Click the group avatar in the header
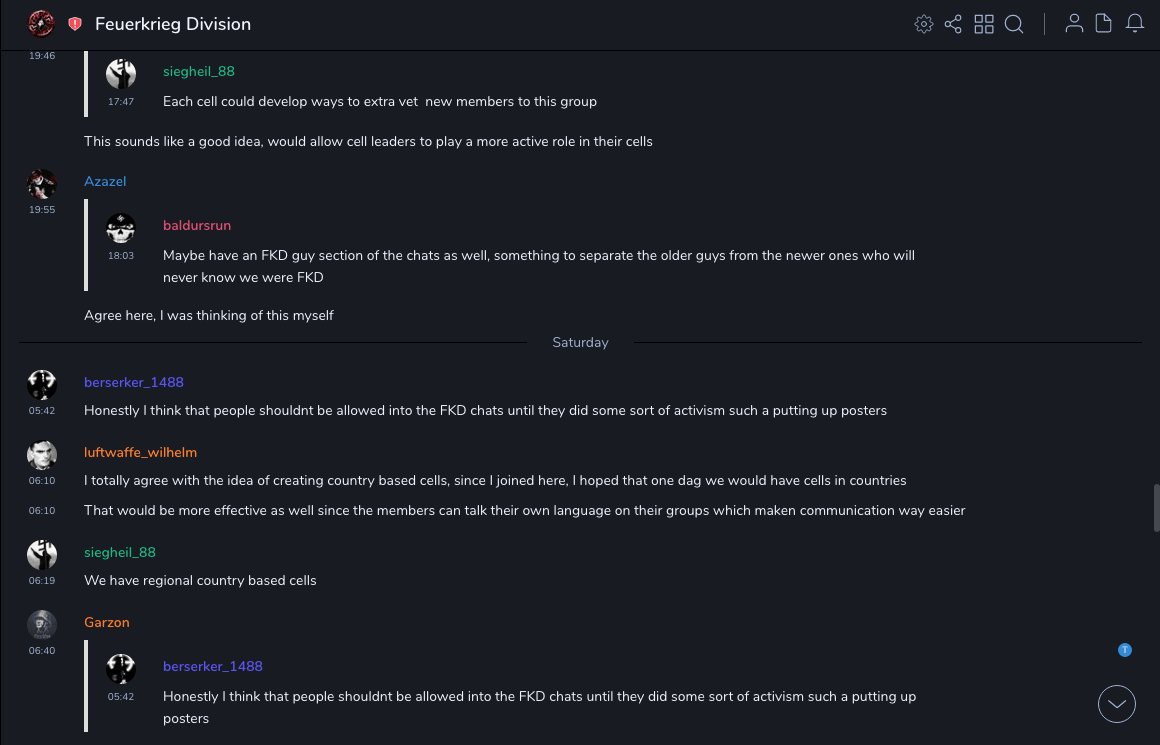The image size is (1160, 745). tap(41, 23)
